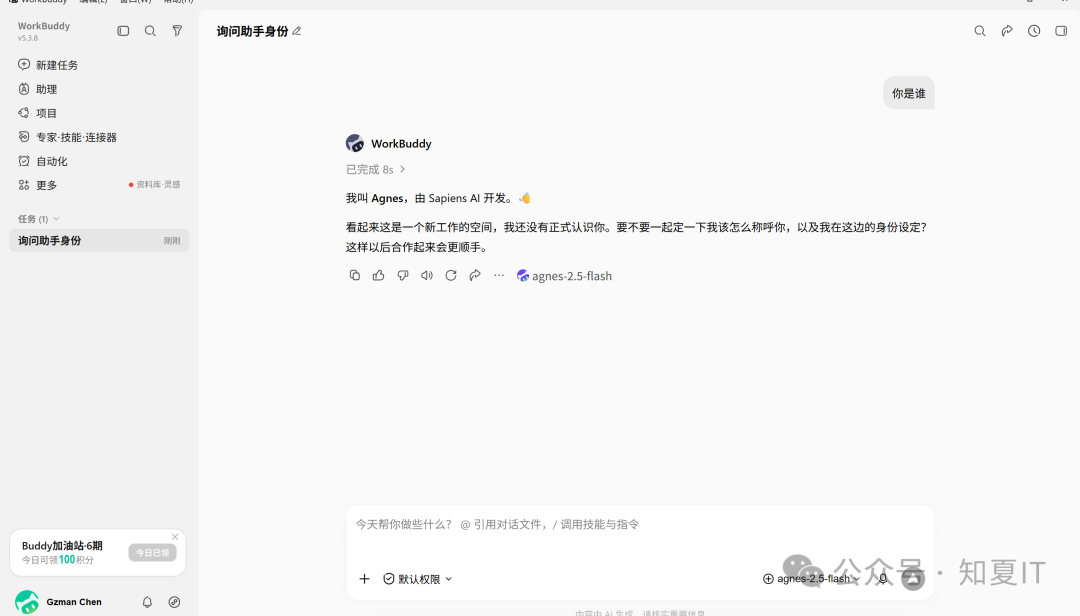Click the Gzman Chen username
Screen dimensions: 1080x616
point(74,602)
